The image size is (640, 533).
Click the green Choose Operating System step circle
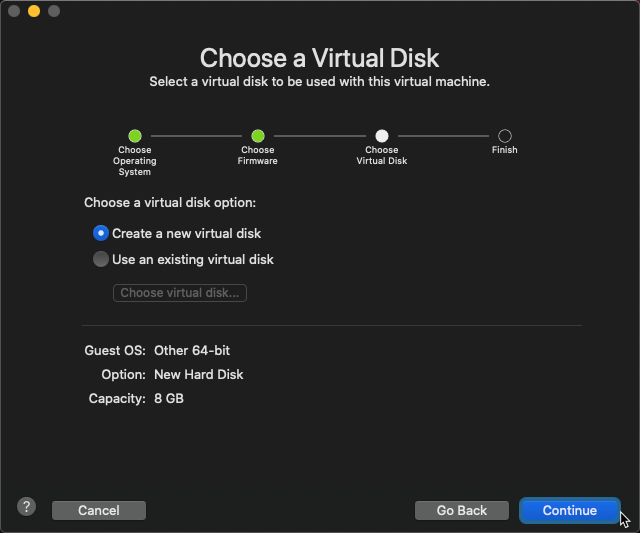[135, 136]
